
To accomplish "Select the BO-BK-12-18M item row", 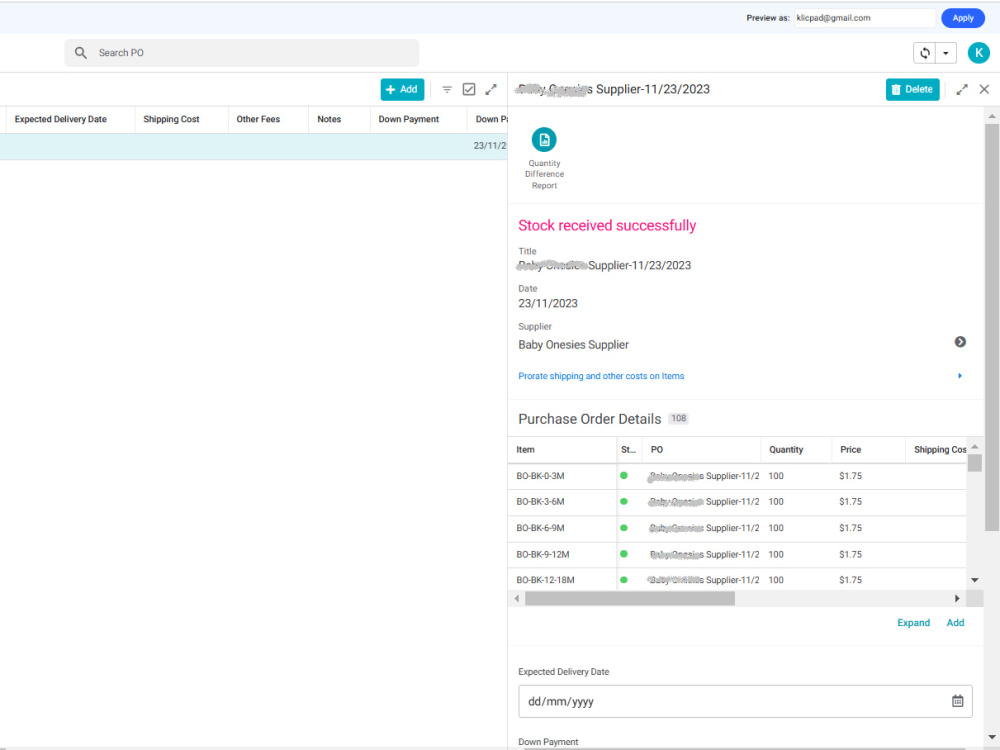I will coord(737,580).
